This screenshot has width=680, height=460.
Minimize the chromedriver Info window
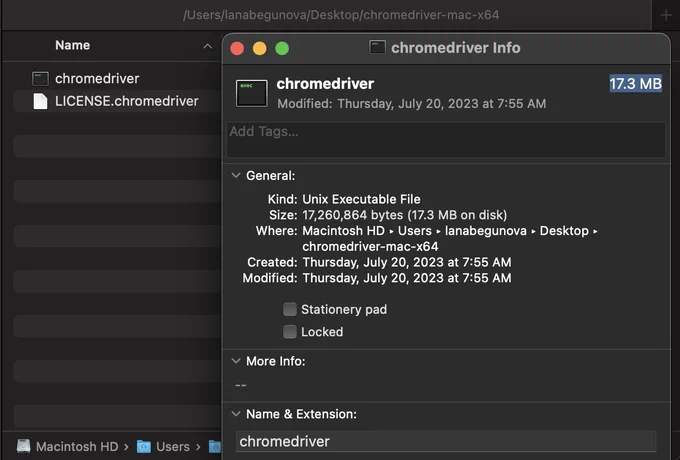[260, 48]
